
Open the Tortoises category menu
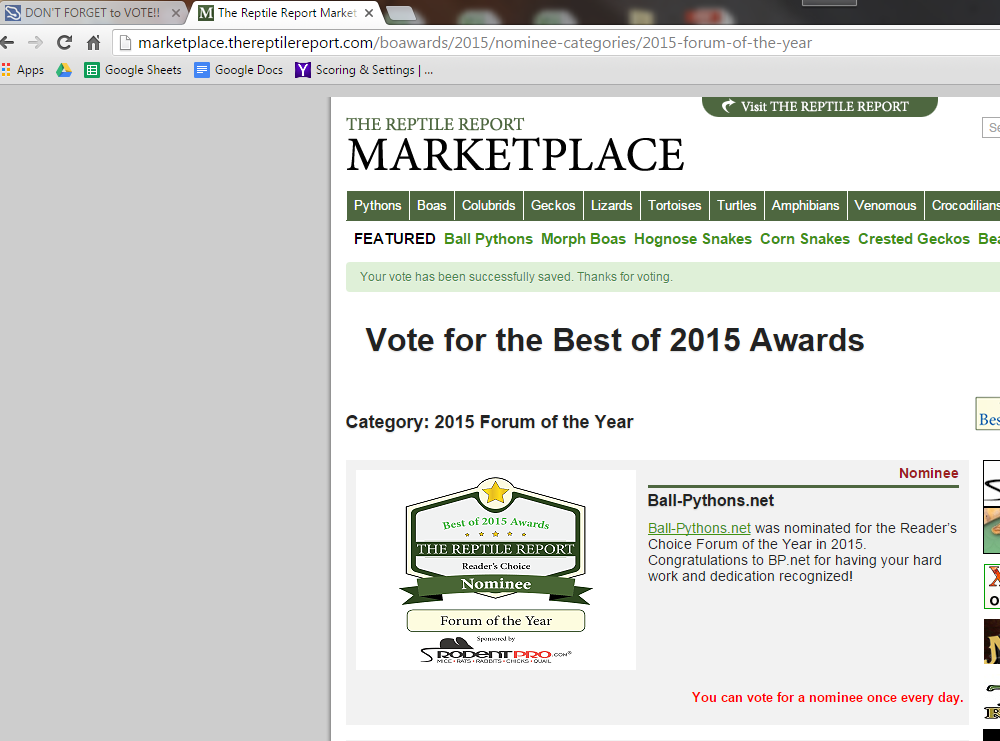(x=675, y=205)
